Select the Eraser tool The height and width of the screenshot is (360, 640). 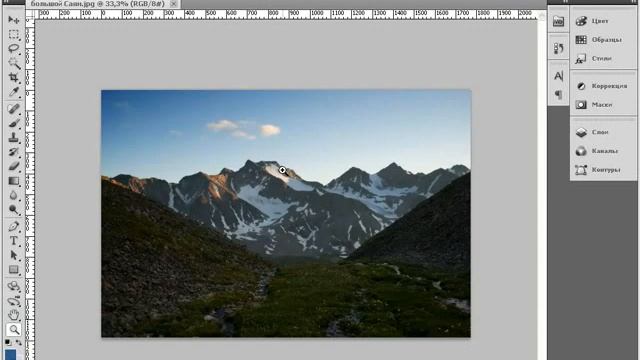[14, 166]
